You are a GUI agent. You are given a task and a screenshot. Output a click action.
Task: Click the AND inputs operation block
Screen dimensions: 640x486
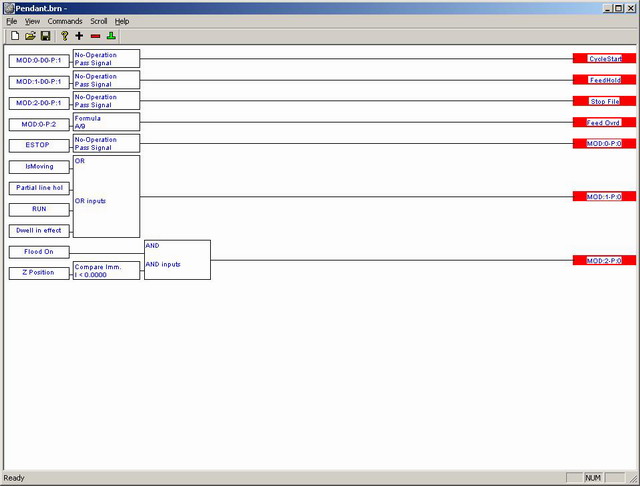click(x=178, y=260)
